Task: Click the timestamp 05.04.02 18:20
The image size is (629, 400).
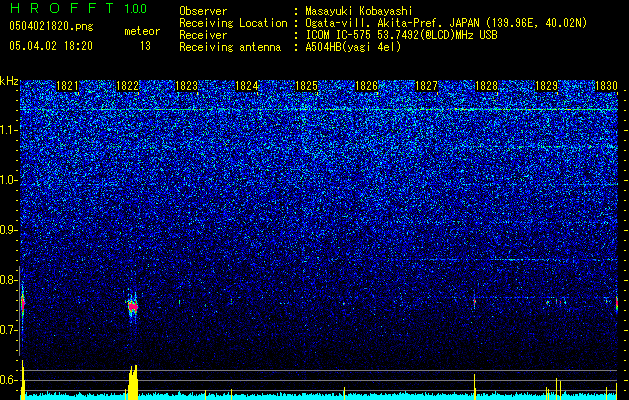Action: (x=51, y=46)
